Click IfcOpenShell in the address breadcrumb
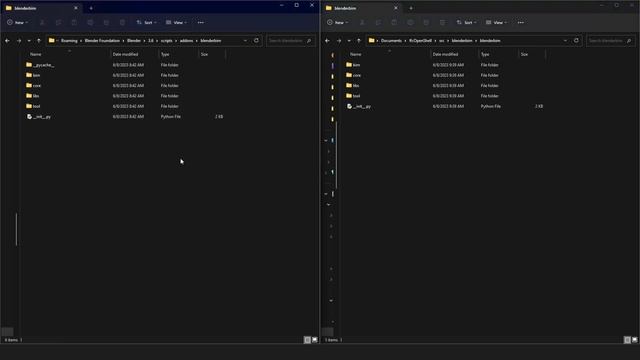Image resolution: width=640 pixels, height=360 pixels. [420, 40]
